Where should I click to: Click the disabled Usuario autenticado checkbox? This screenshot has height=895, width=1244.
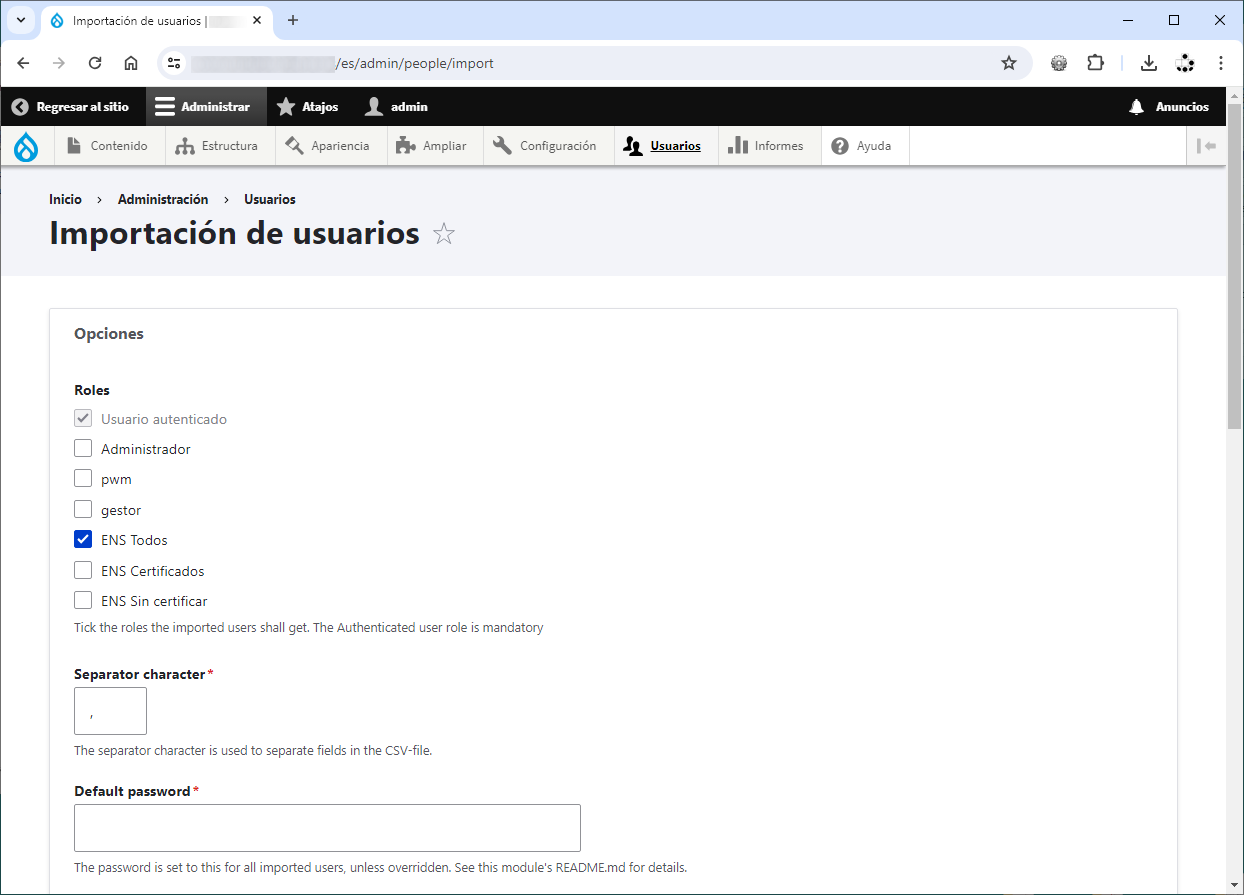pyautogui.click(x=83, y=418)
